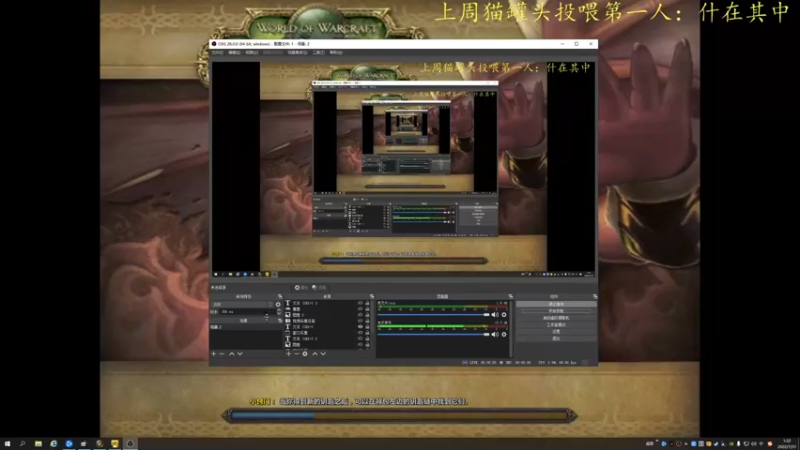The image size is (800, 450).
Task: Open the 视图 menu in OBS
Action: (251, 53)
